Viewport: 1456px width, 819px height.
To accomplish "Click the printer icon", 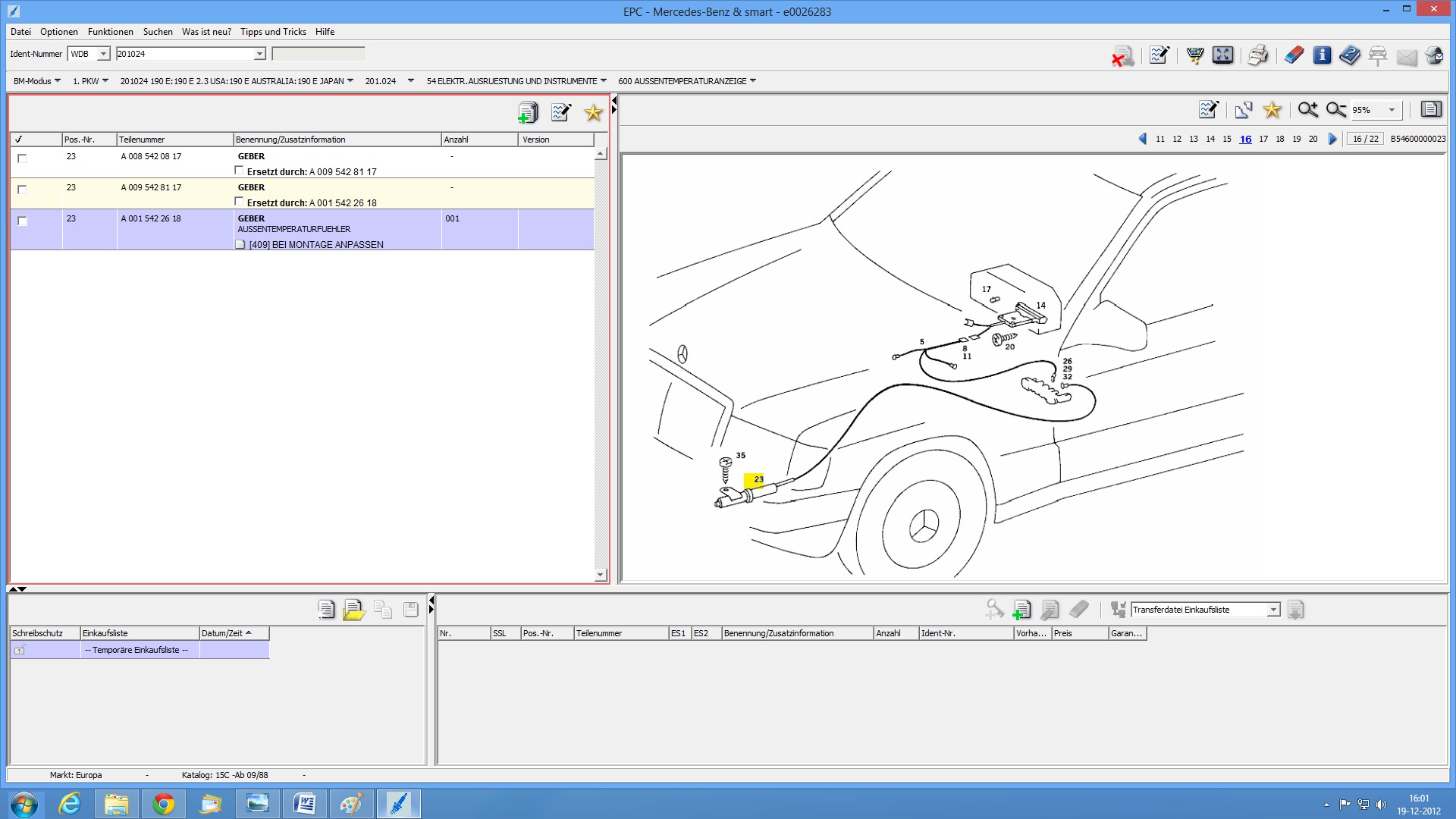I will point(1258,55).
